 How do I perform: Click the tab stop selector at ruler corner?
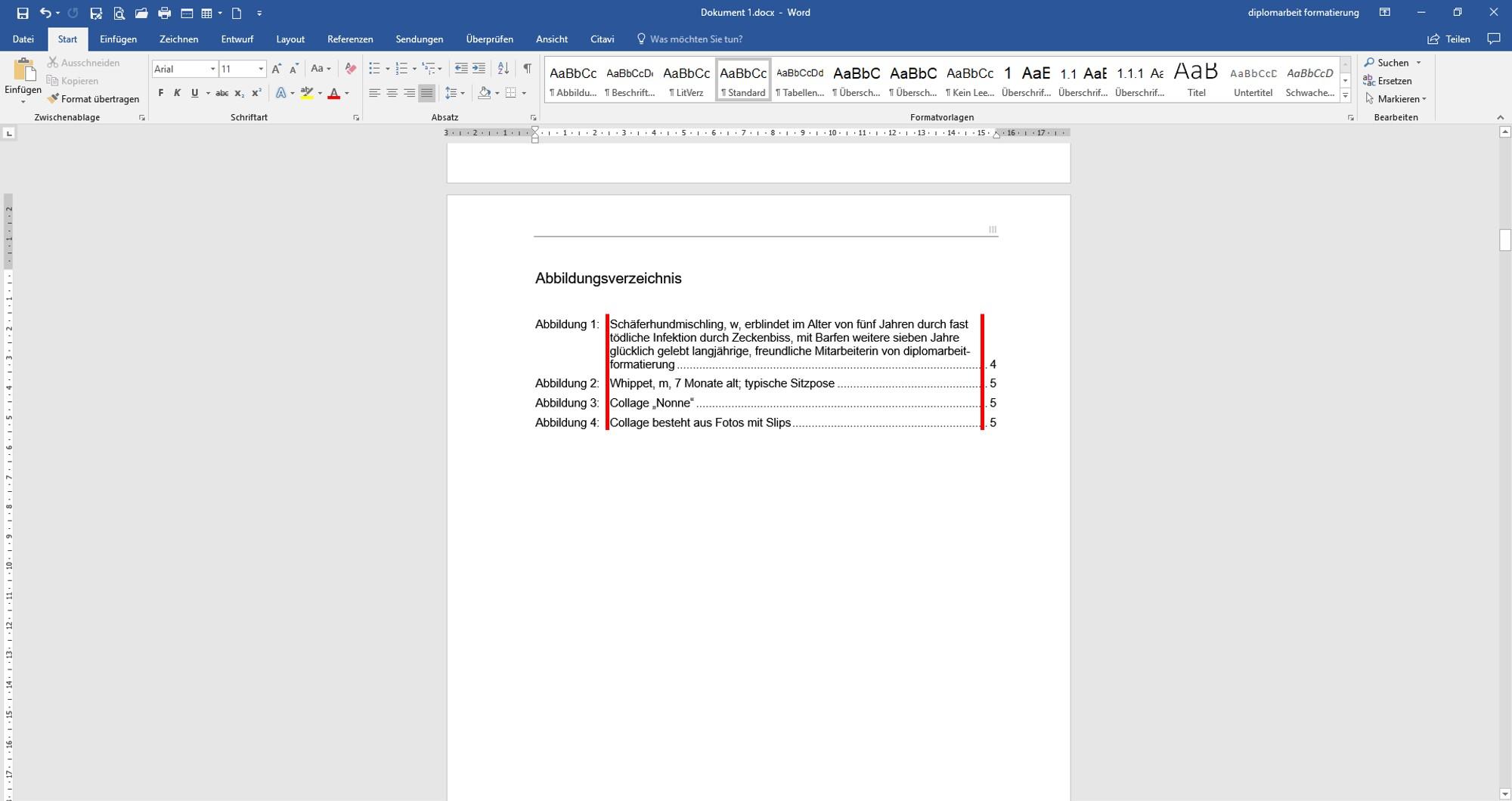(x=9, y=134)
